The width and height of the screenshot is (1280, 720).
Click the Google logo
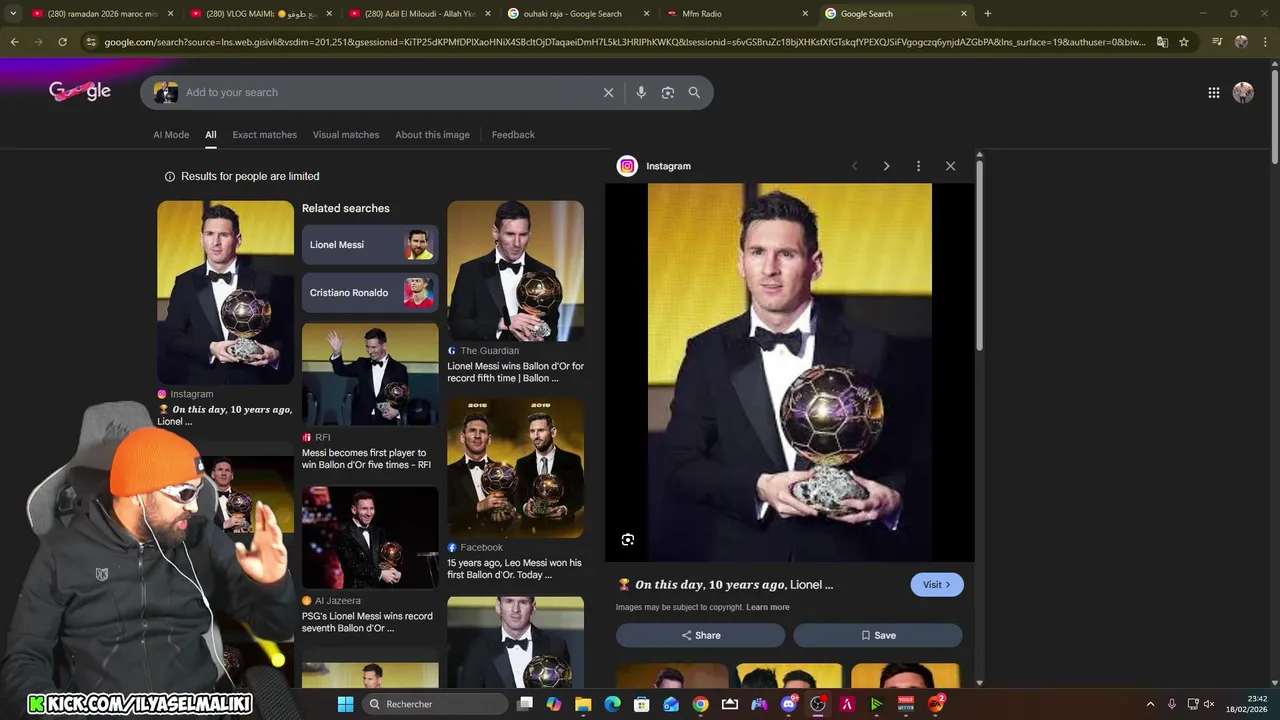tap(80, 91)
